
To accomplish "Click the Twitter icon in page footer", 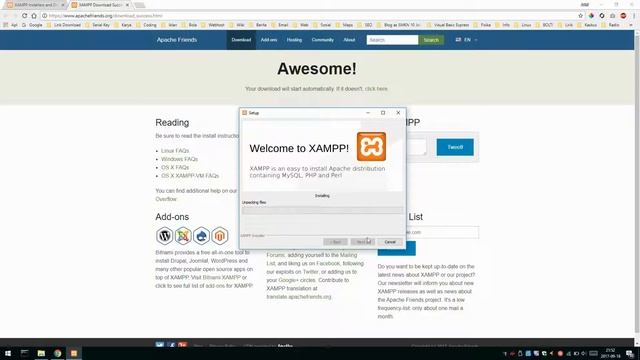I will tap(160, 345).
